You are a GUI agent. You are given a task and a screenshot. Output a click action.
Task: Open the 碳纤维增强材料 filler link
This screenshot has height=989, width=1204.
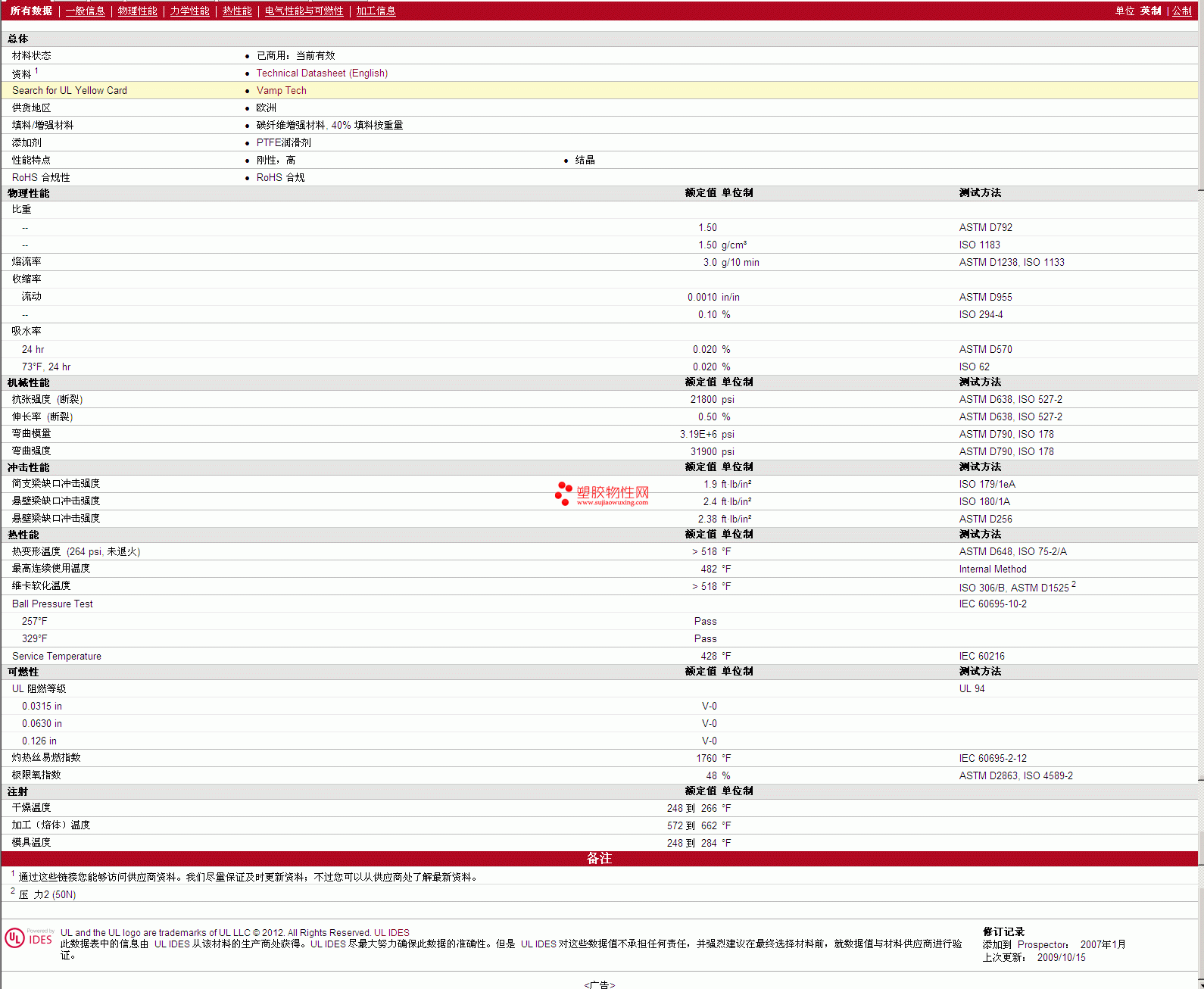coord(291,125)
